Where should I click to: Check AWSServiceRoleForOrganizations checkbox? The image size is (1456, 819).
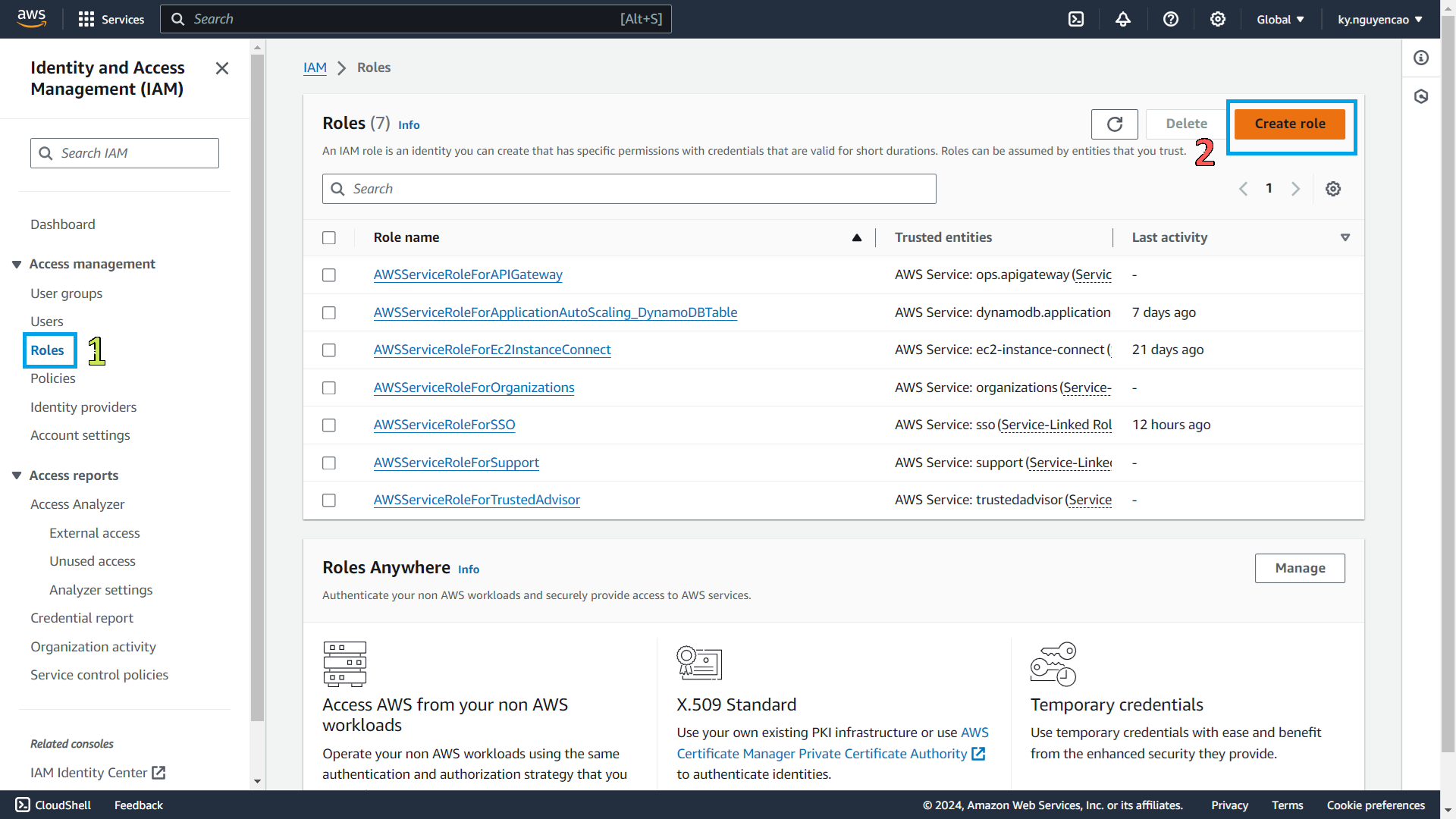pos(329,388)
